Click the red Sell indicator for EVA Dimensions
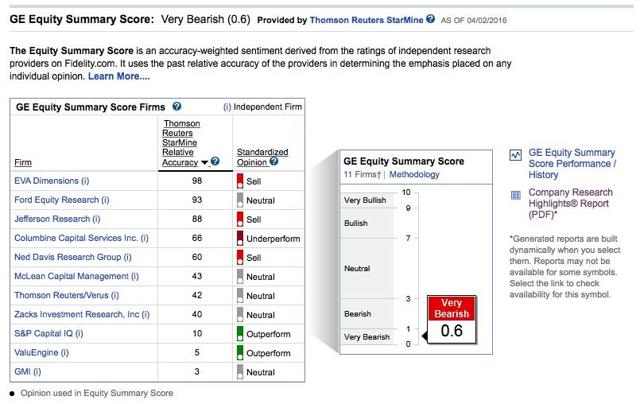This screenshot has height=404, width=640. [x=240, y=181]
